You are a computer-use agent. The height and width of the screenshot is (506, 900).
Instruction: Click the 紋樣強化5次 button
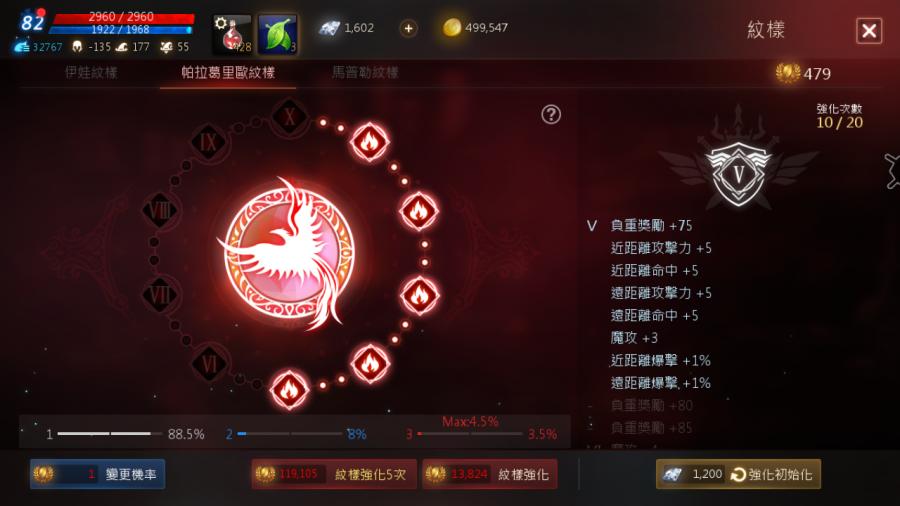click(334, 474)
